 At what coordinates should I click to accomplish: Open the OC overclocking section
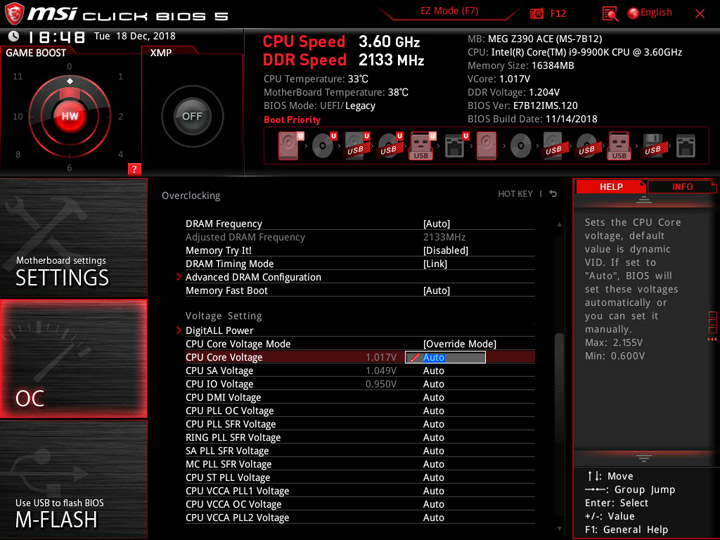coord(73,359)
